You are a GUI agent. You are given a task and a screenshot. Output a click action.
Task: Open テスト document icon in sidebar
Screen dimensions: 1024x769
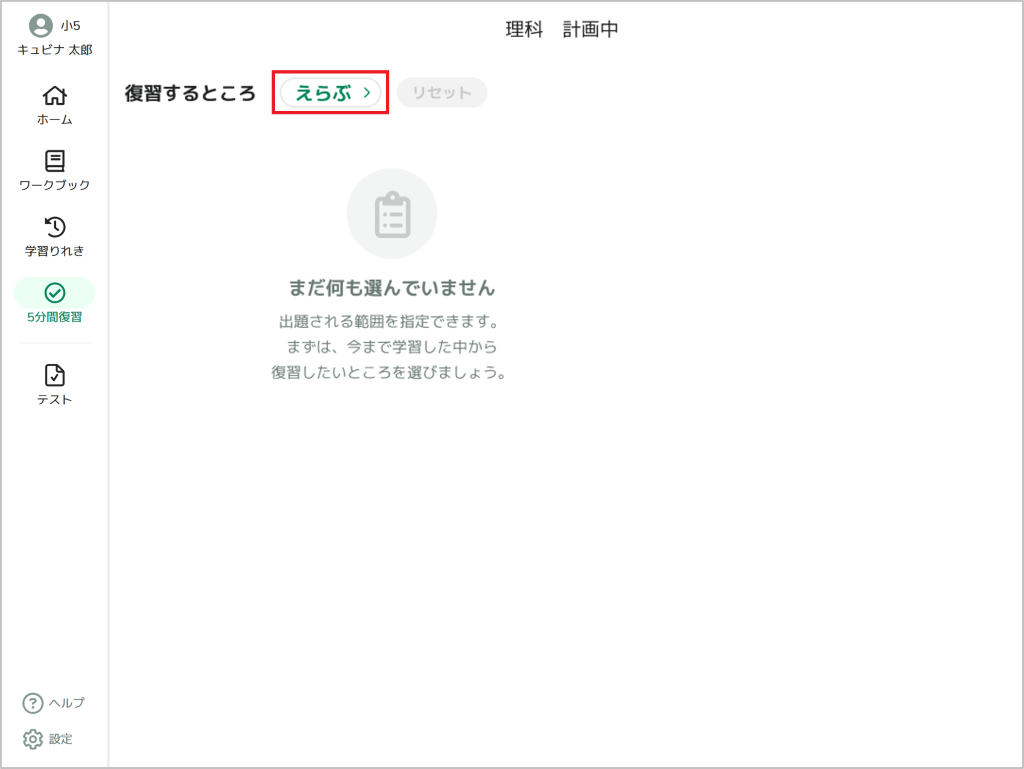click(55, 375)
